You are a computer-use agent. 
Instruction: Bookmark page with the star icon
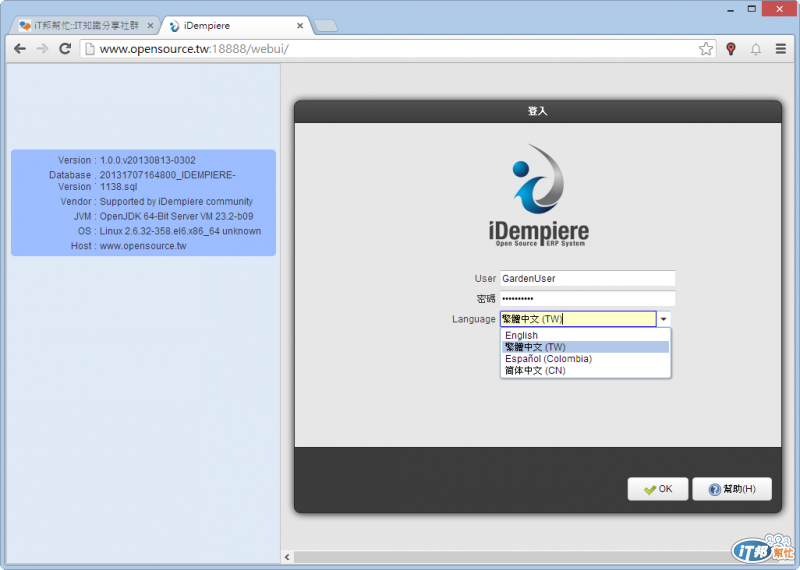(x=706, y=49)
